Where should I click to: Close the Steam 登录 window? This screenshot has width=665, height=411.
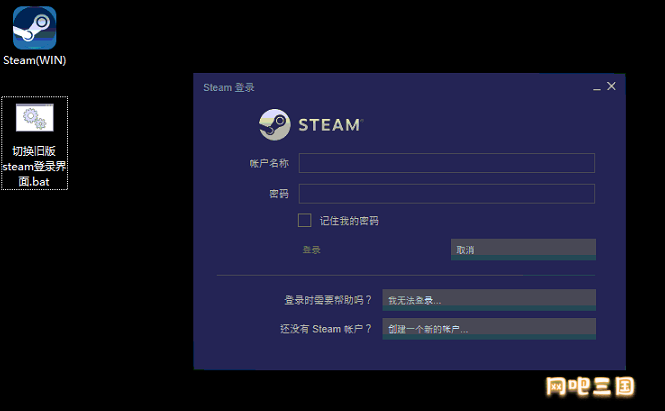pos(611,86)
